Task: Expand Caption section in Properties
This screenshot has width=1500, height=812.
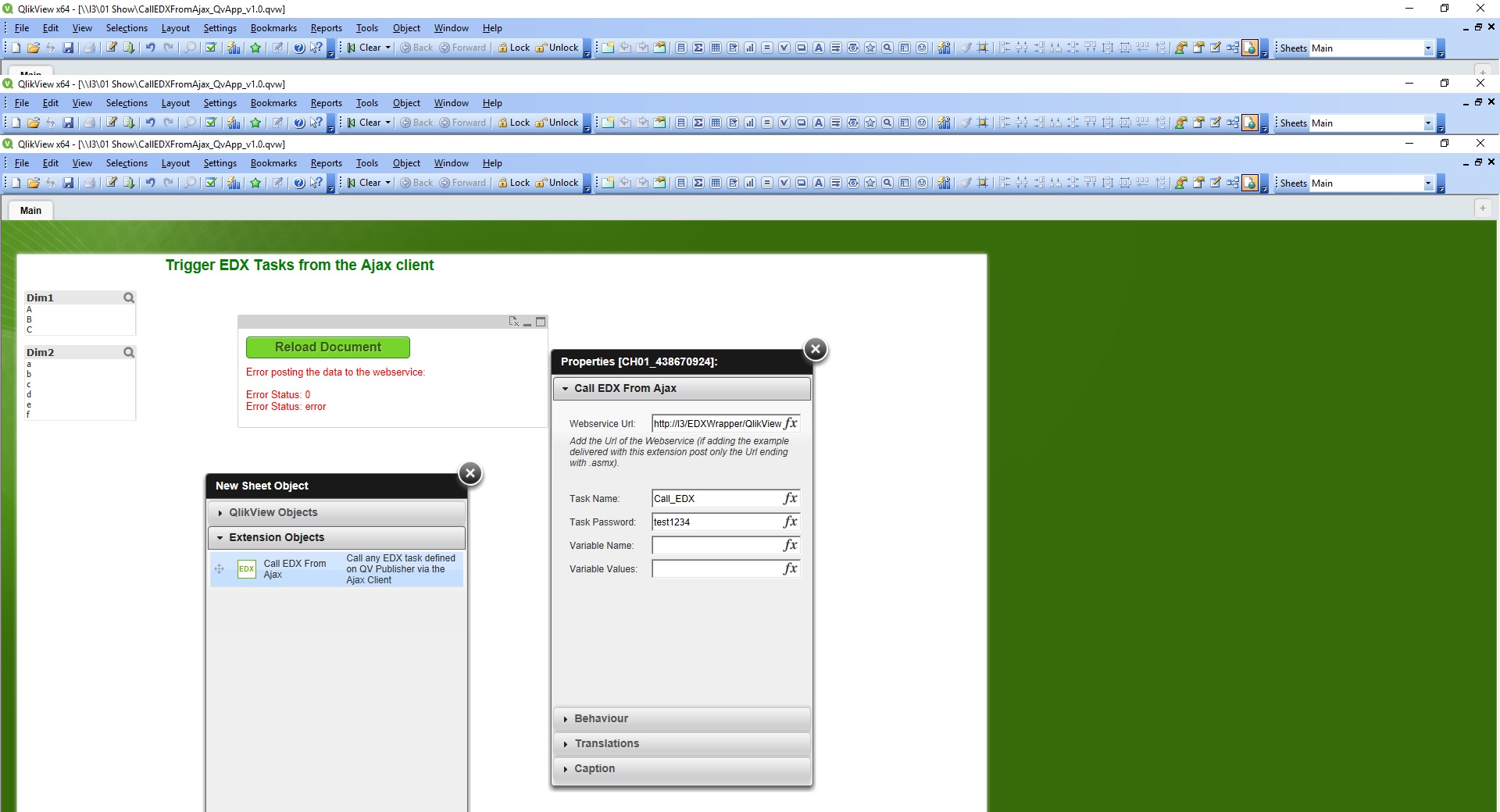Action: pos(682,768)
